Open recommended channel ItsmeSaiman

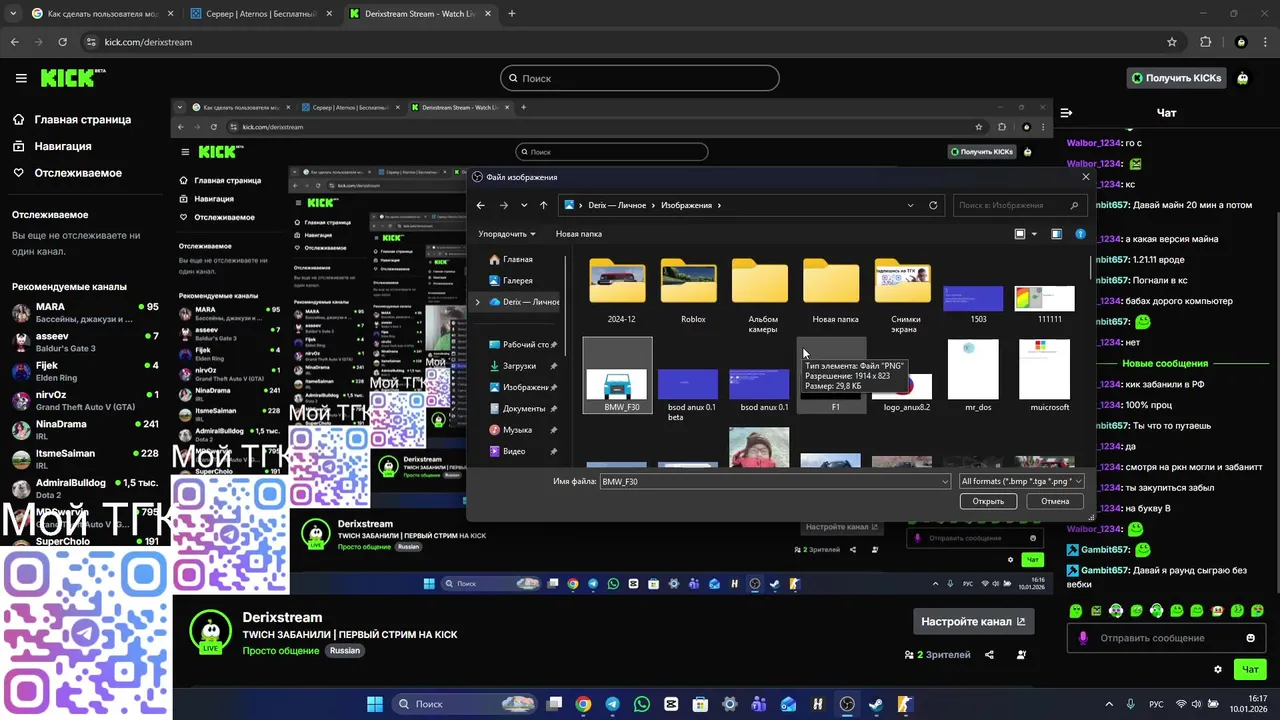pos(85,458)
